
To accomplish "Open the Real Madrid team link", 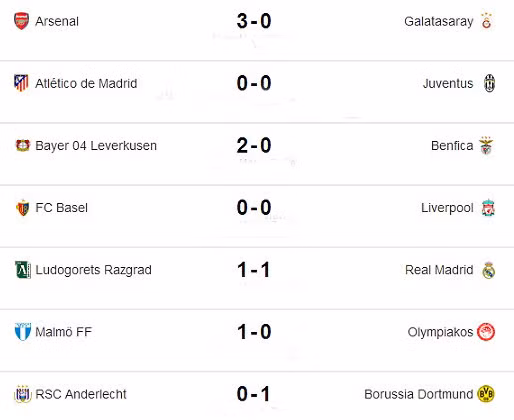I will coord(439,270).
